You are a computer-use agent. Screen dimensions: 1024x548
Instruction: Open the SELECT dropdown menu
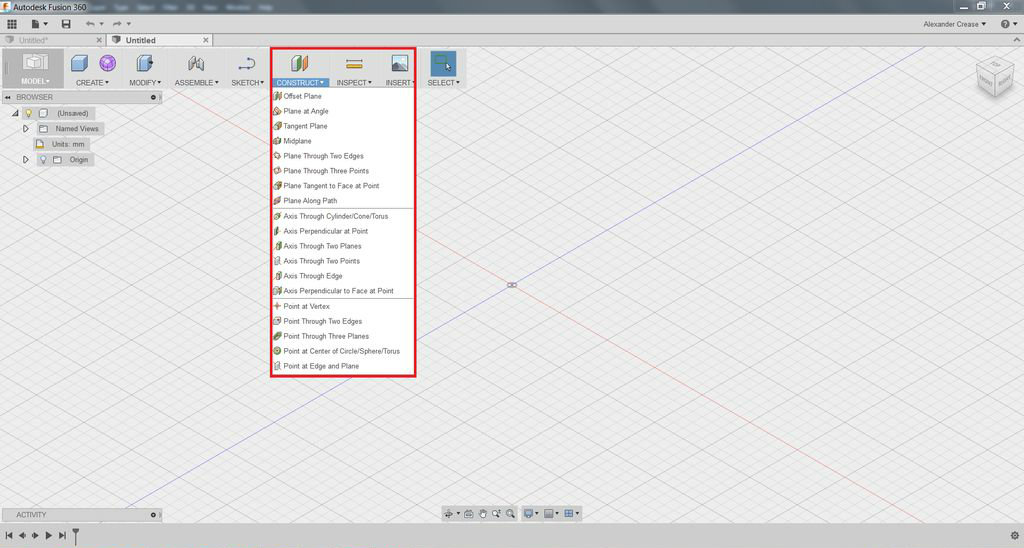point(443,83)
